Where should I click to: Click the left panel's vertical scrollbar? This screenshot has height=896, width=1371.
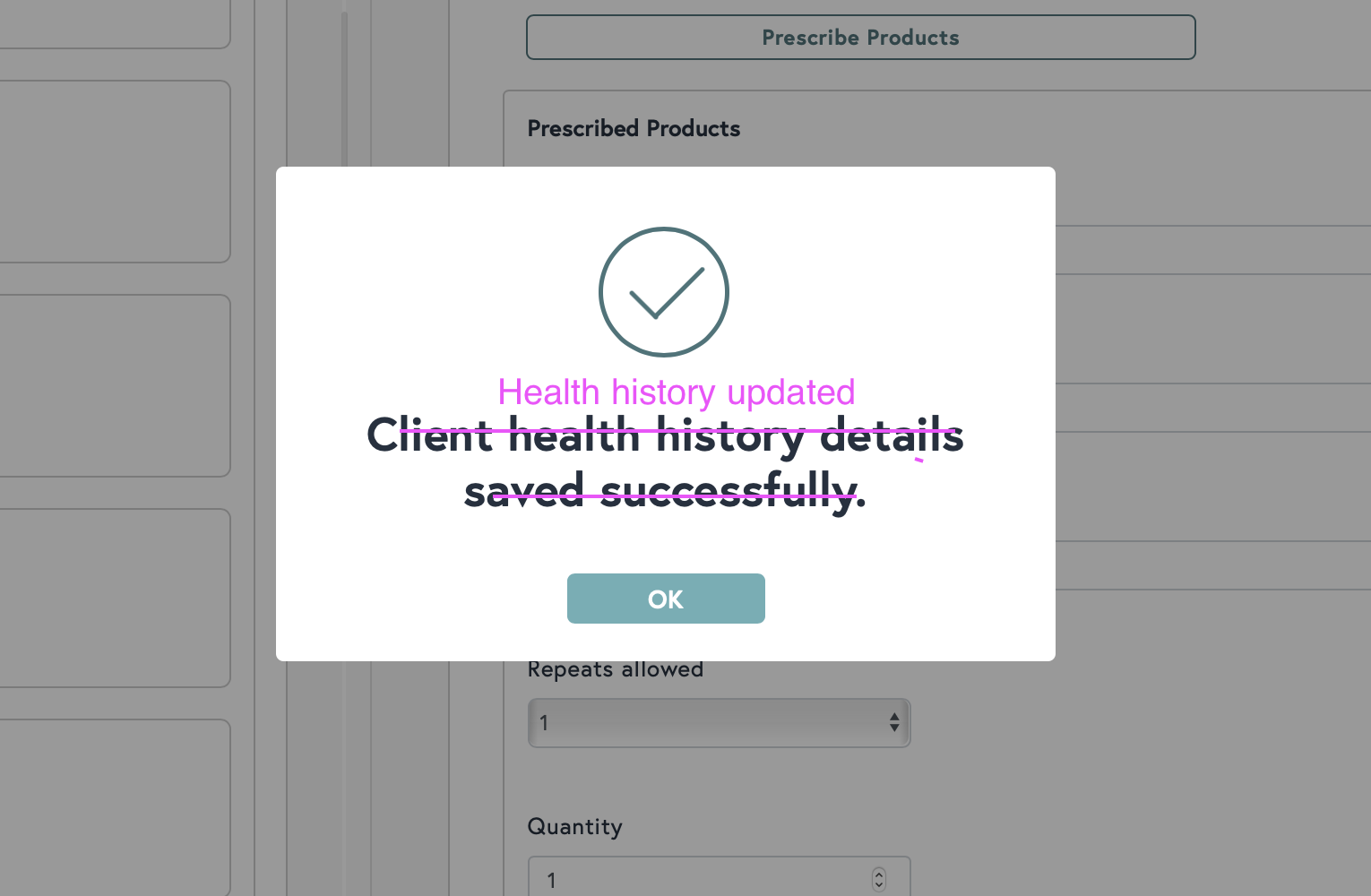[344, 90]
